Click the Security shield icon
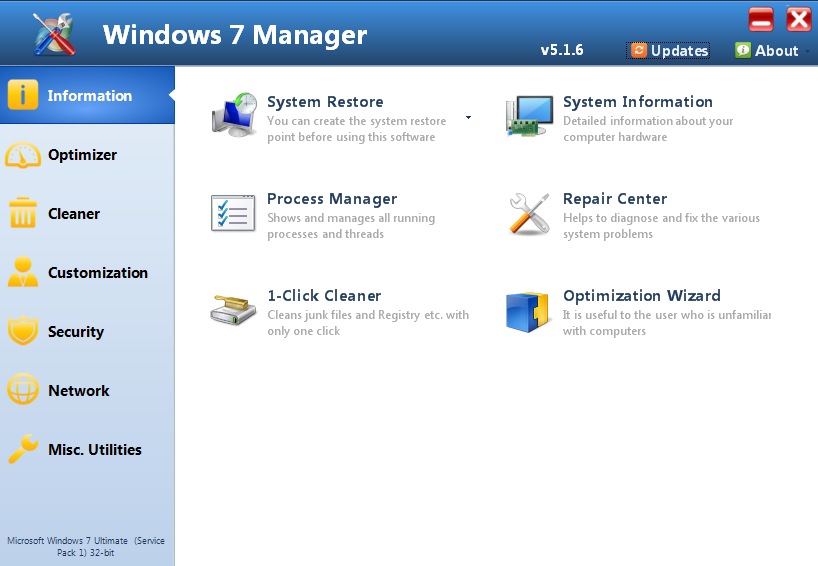Image resolution: width=818 pixels, height=566 pixels. coord(23,332)
